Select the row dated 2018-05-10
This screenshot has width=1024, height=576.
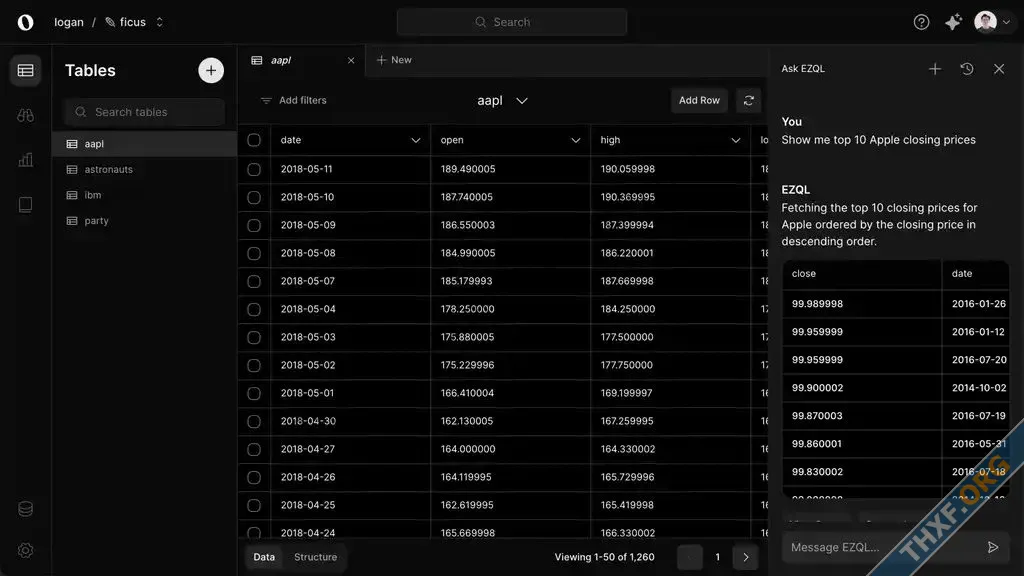click(254, 197)
